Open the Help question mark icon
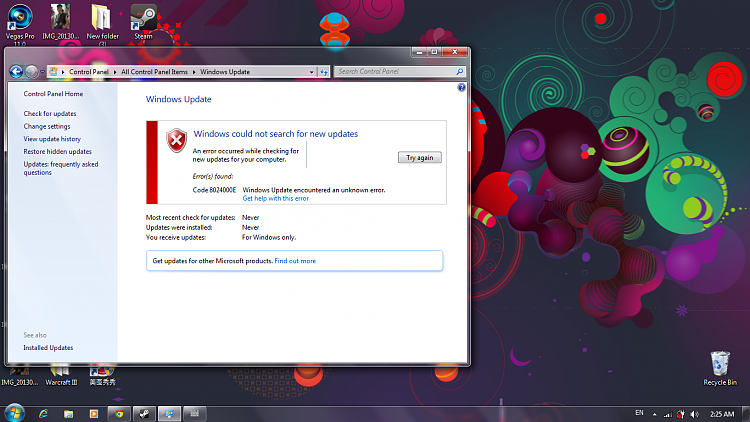This screenshot has height=422, width=750. point(461,87)
